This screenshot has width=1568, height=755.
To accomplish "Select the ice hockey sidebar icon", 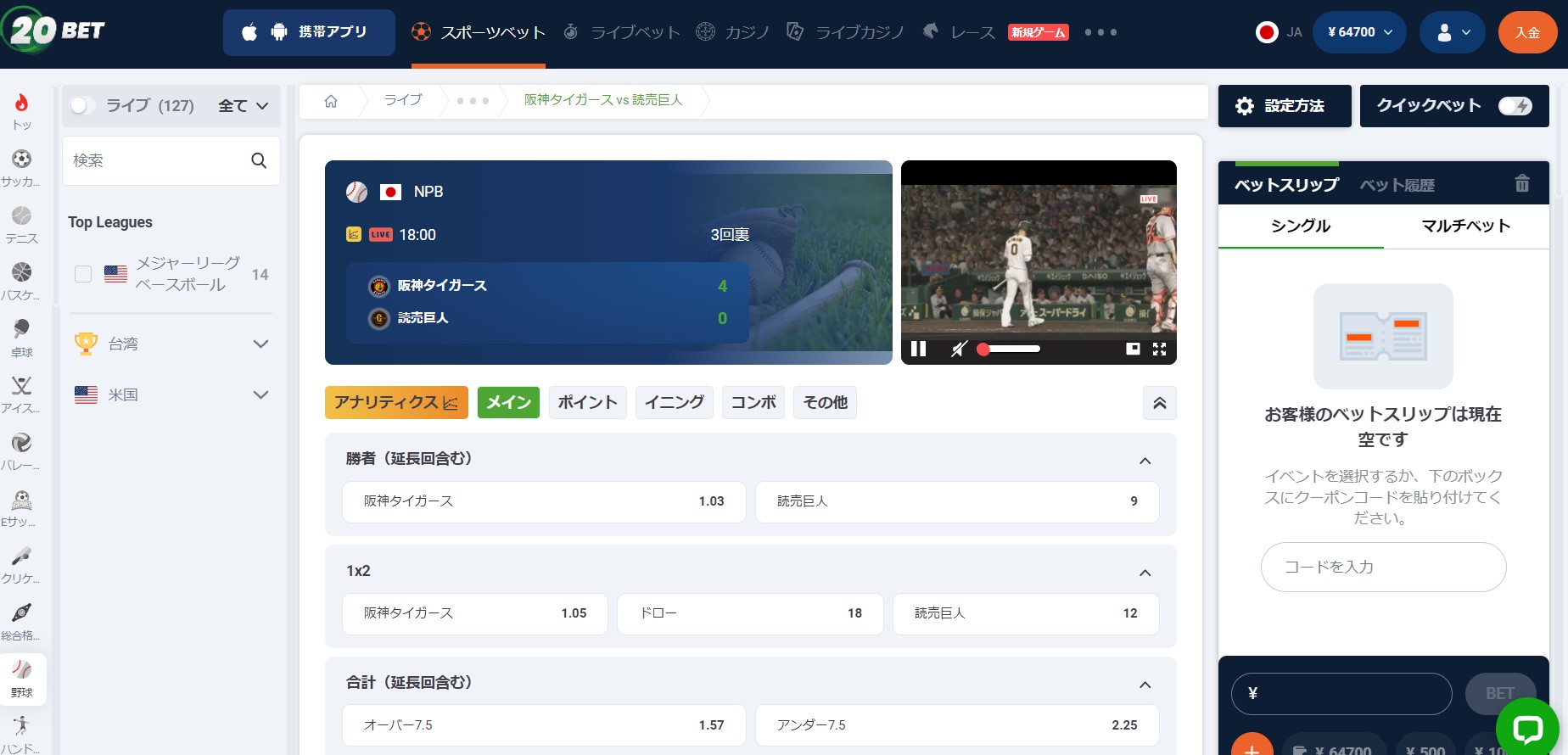I will click(22, 385).
